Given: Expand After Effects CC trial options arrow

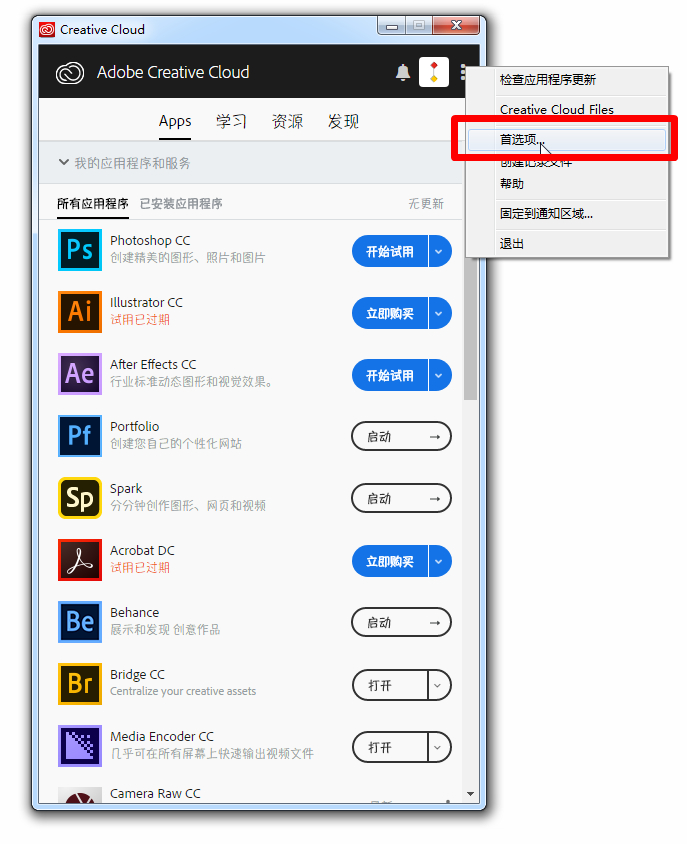Looking at the screenshot, I should point(440,375).
